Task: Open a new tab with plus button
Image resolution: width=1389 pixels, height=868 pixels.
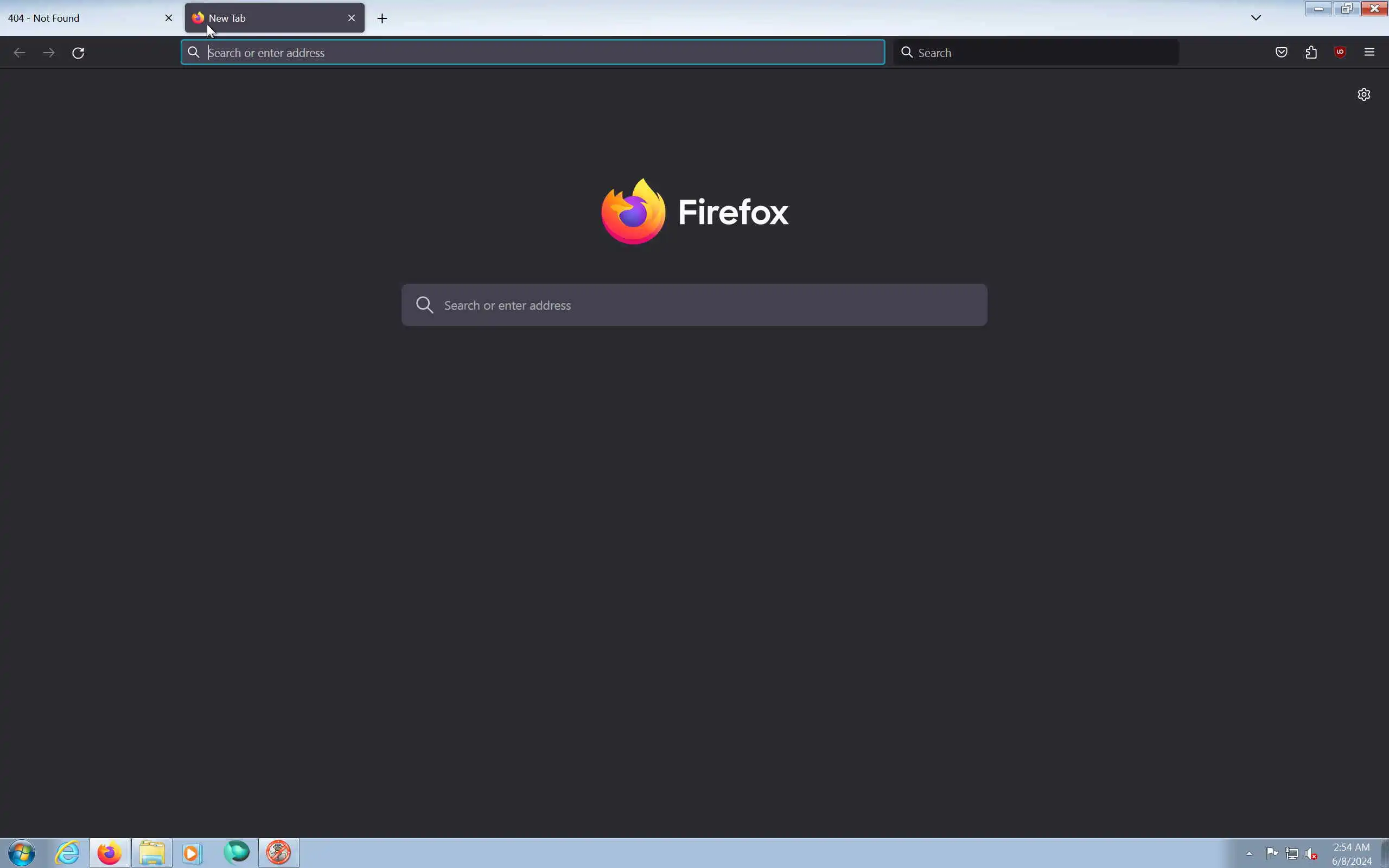Action: pos(383,18)
